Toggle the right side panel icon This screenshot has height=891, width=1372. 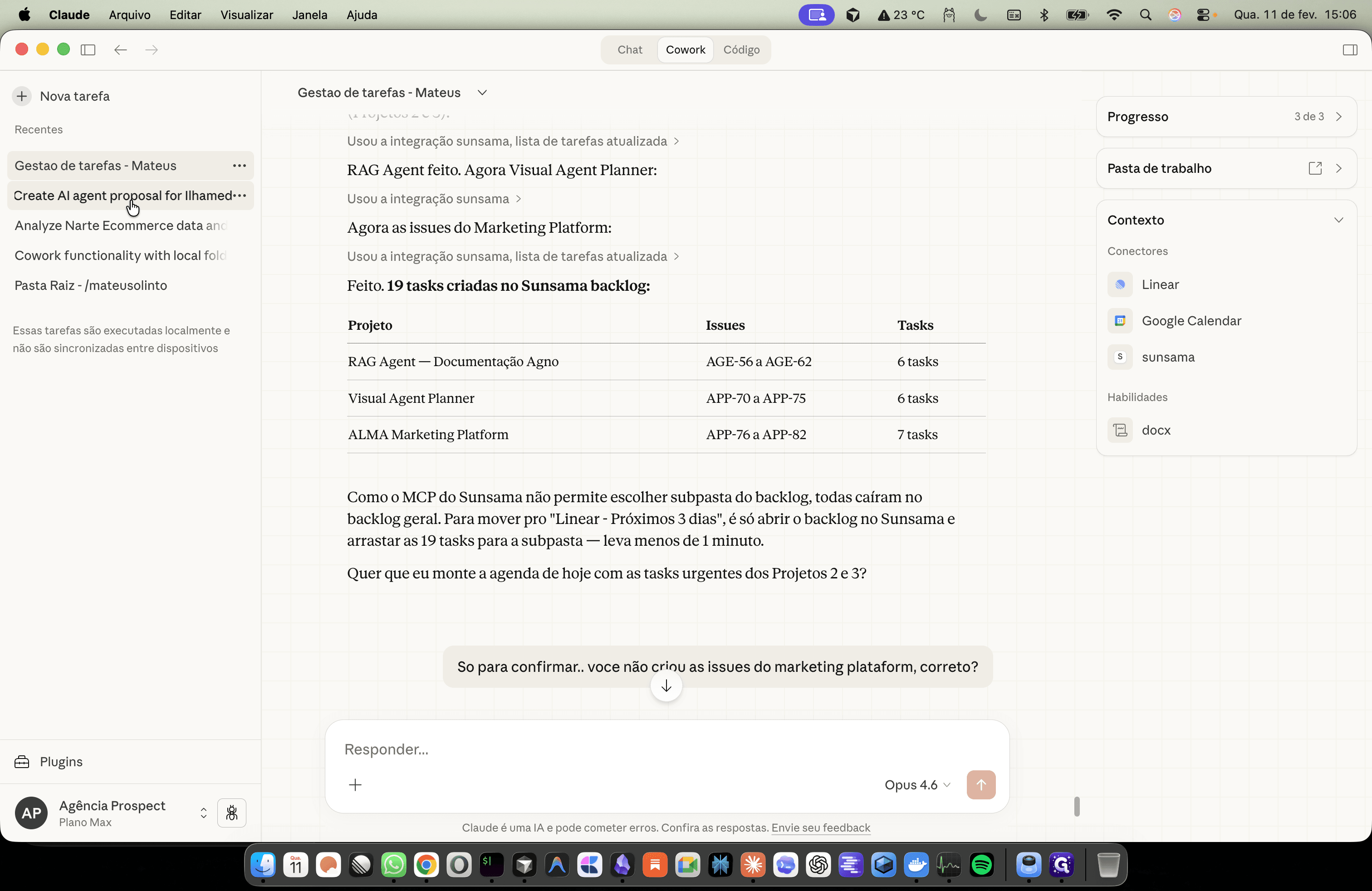pos(1349,49)
